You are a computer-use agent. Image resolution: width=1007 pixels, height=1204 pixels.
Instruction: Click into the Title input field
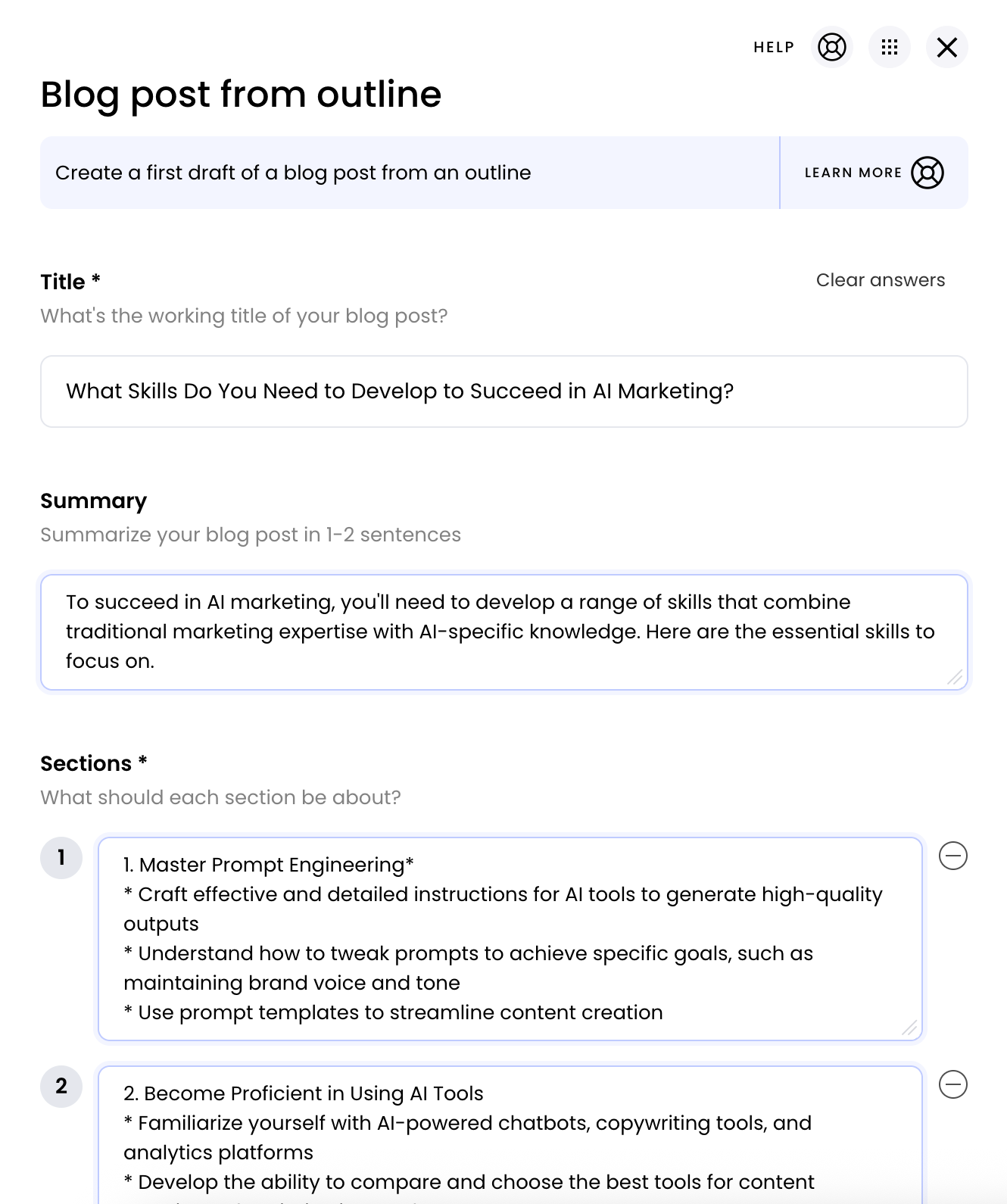pos(503,391)
